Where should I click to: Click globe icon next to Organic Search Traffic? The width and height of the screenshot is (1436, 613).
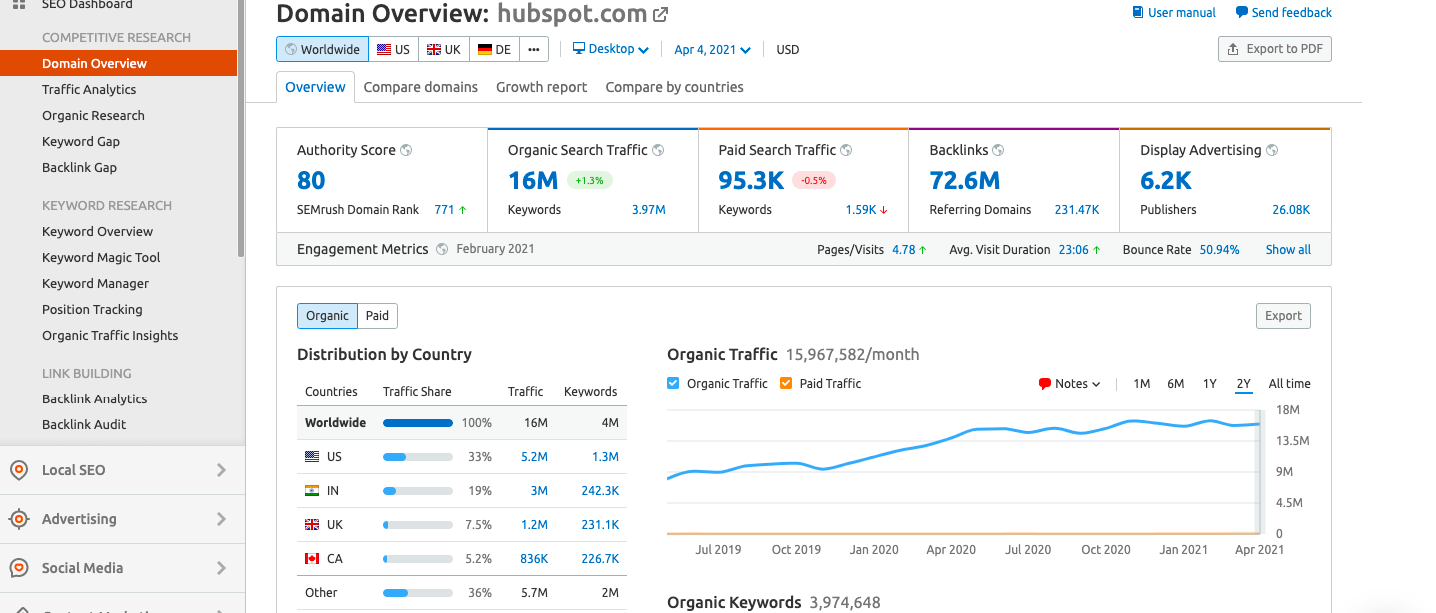658,150
